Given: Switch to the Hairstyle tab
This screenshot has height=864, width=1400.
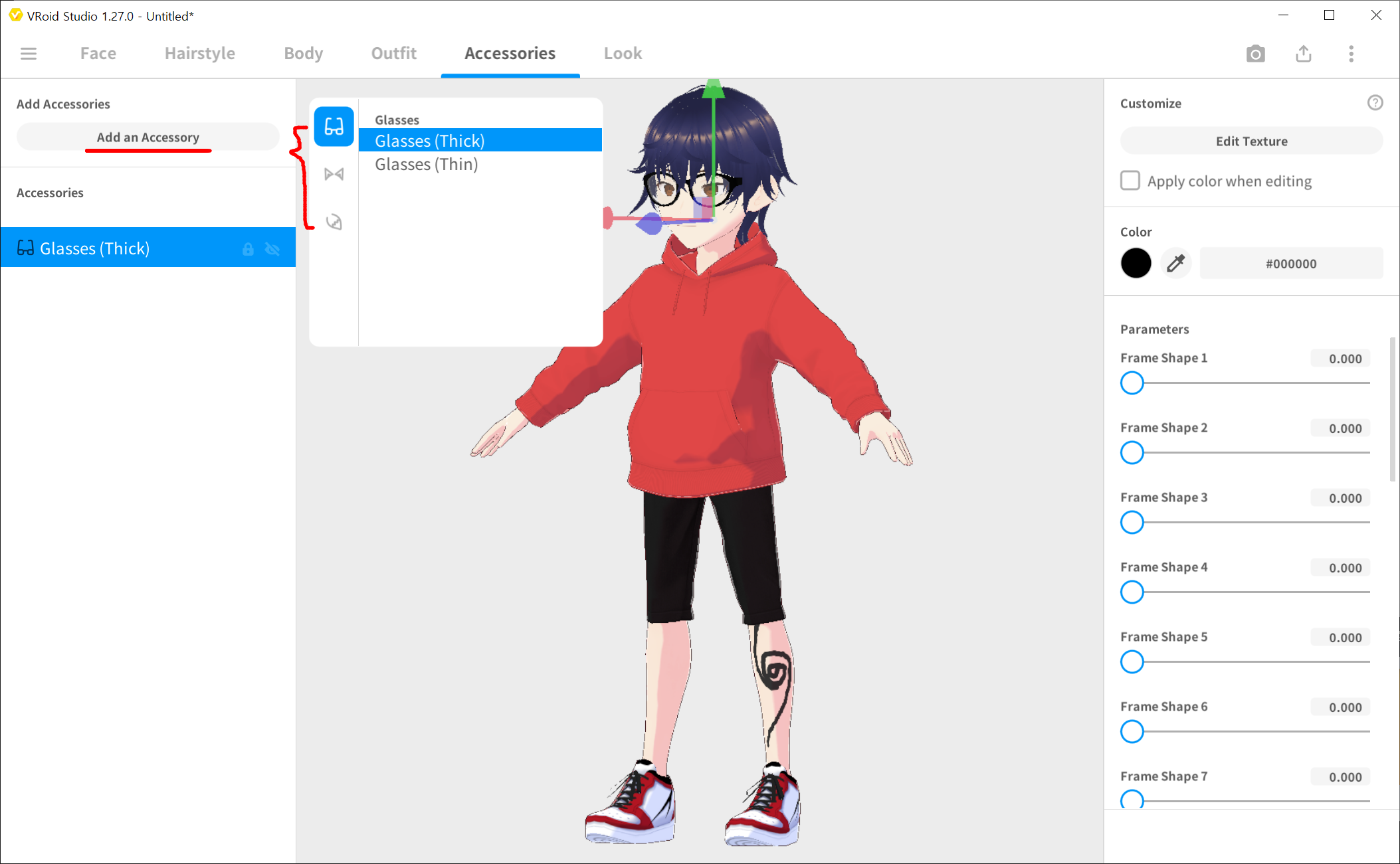Looking at the screenshot, I should click(x=199, y=53).
